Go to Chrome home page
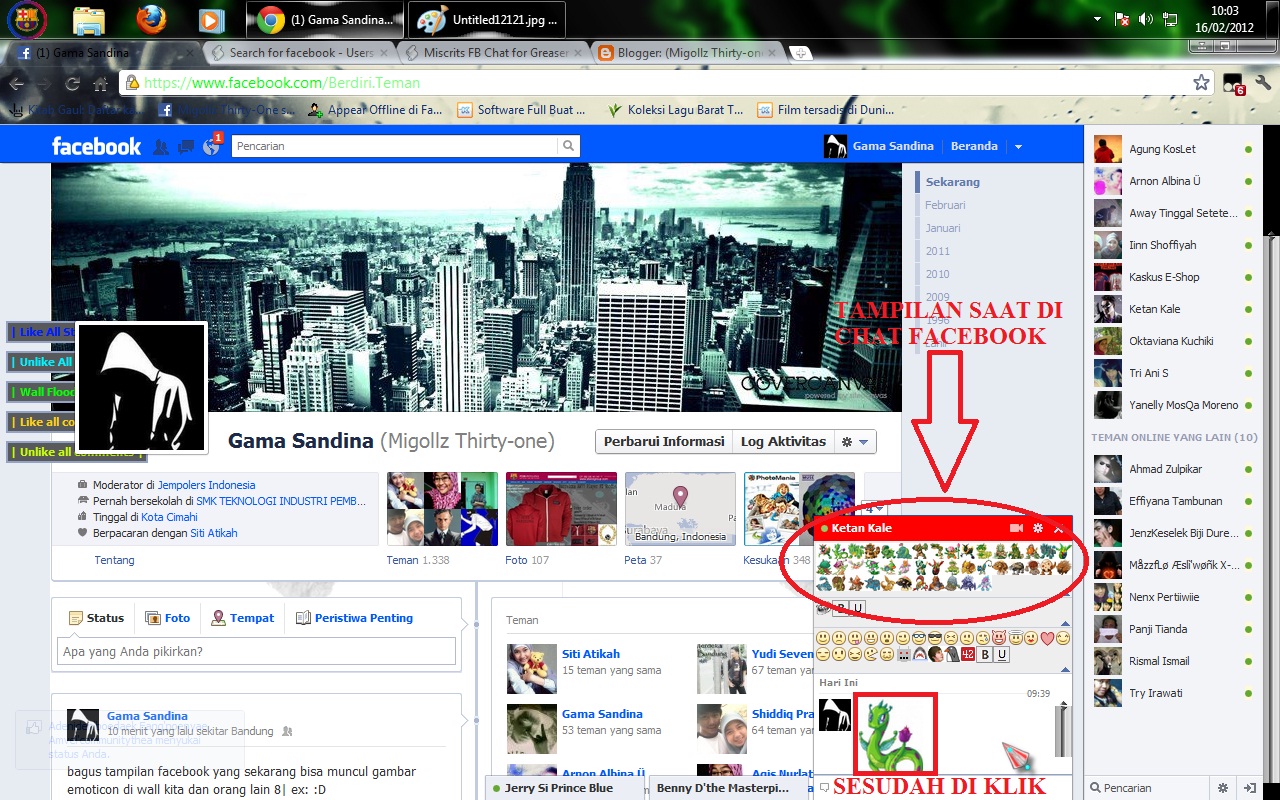 click(x=100, y=83)
